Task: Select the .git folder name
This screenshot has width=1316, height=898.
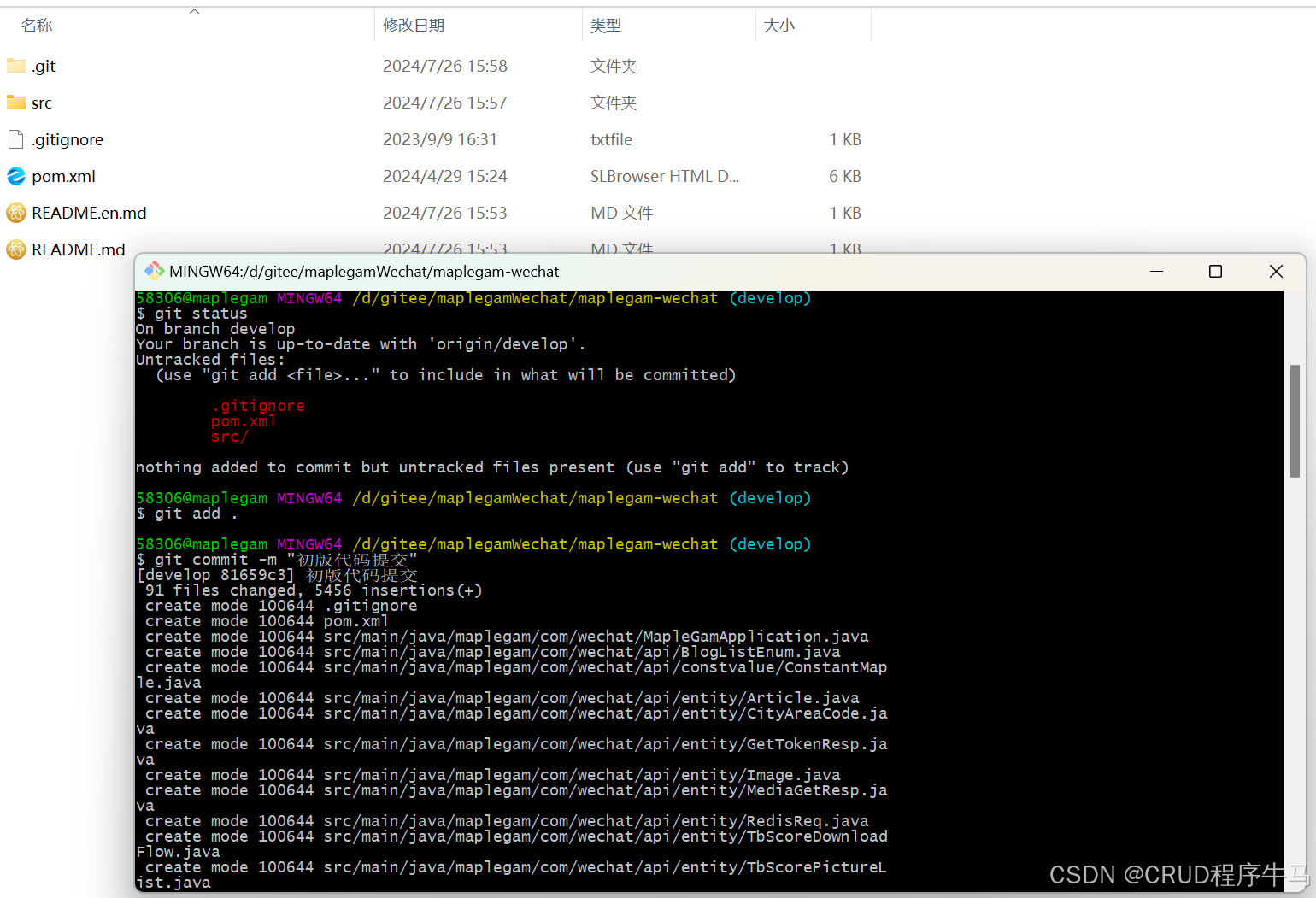Action: click(x=44, y=66)
